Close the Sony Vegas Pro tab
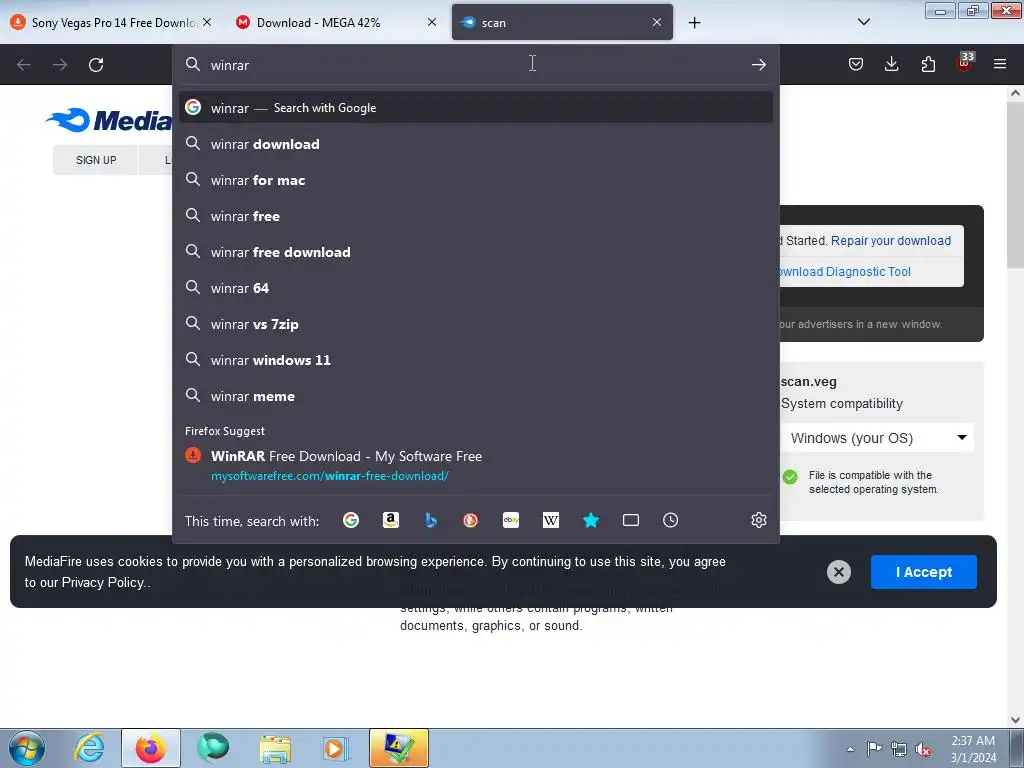 tap(207, 22)
